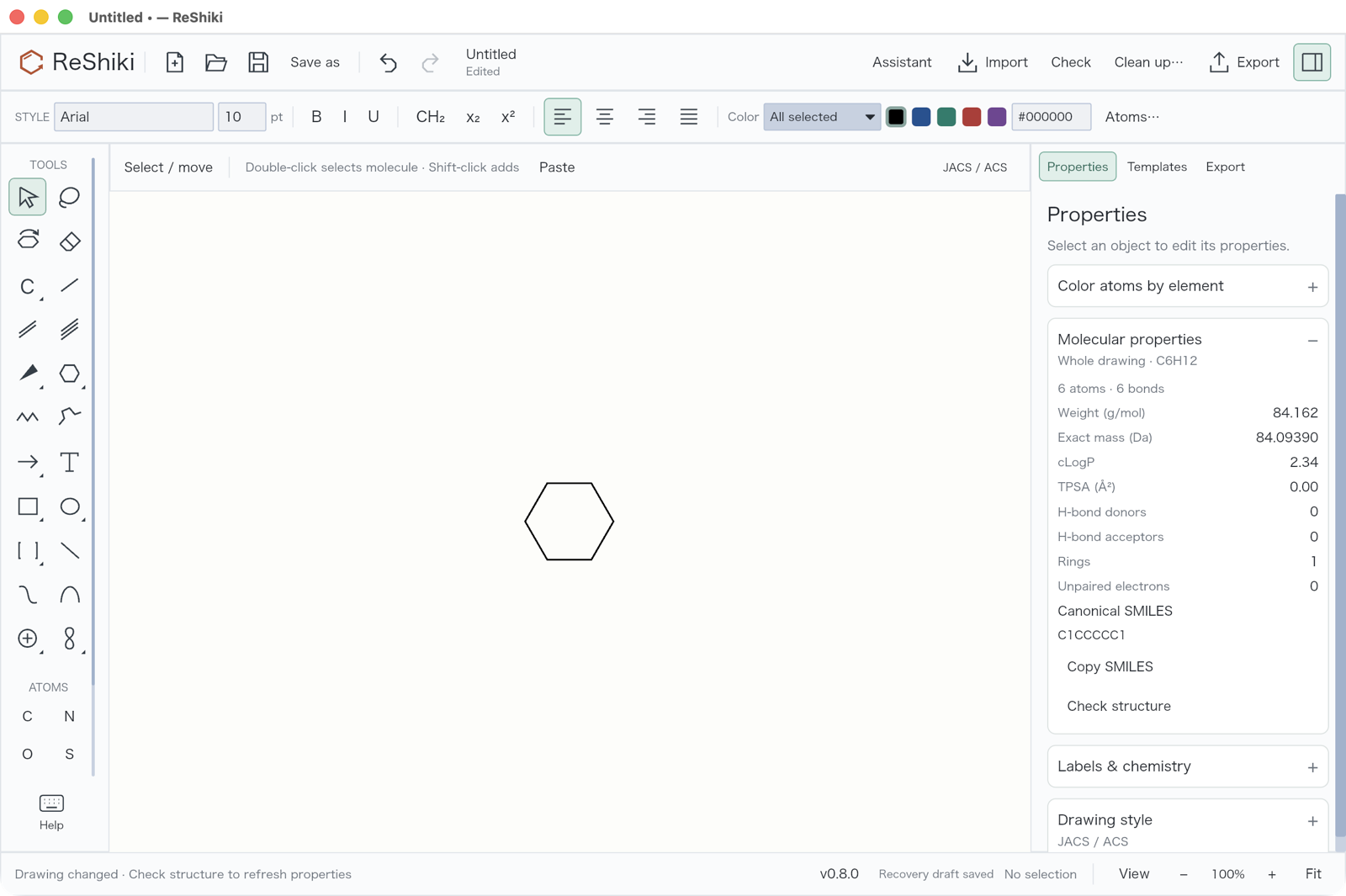Select the reaction arrow tool
The width and height of the screenshot is (1346, 896).
pyautogui.click(x=28, y=462)
